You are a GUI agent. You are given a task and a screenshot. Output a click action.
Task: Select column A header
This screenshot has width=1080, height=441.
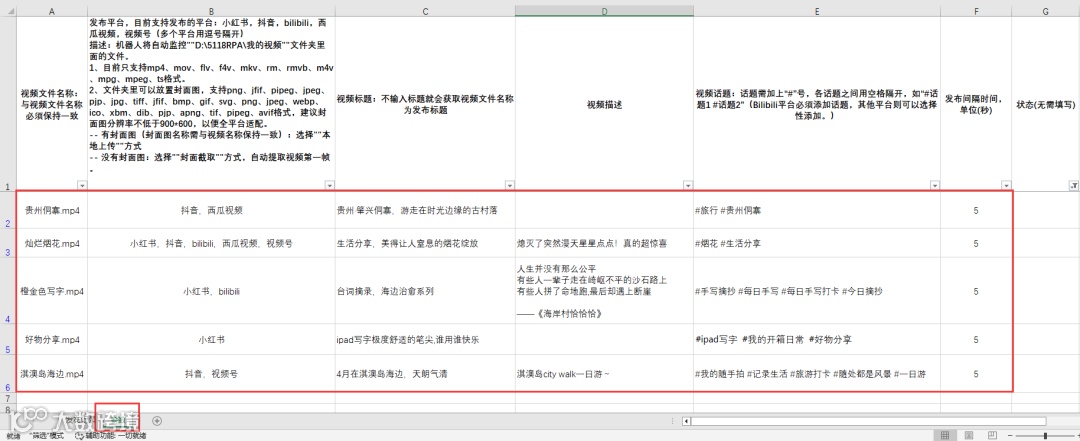(52, 10)
